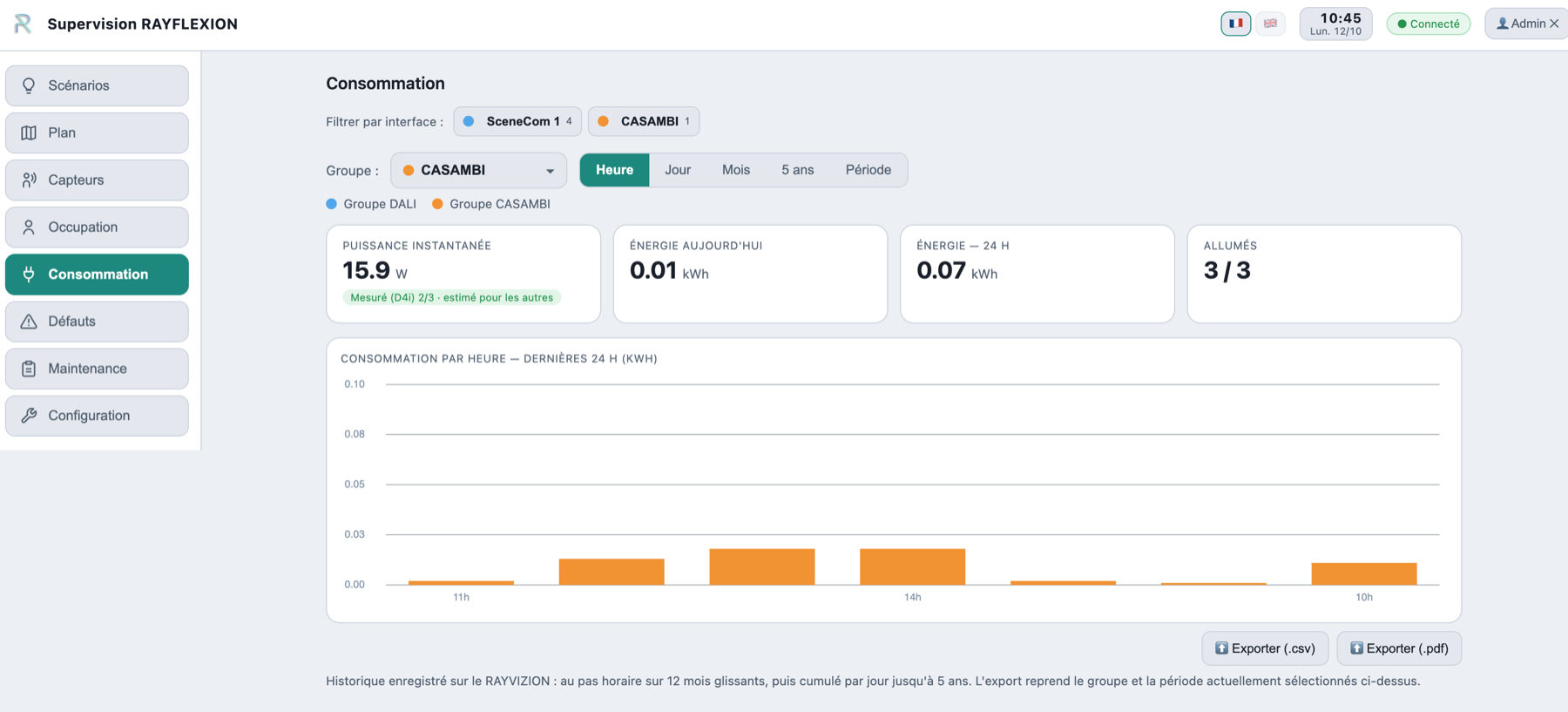Viewport: 1568px width, 712px height.
Task: Click the pdf export upload icon
Action: pos(1356,648)
